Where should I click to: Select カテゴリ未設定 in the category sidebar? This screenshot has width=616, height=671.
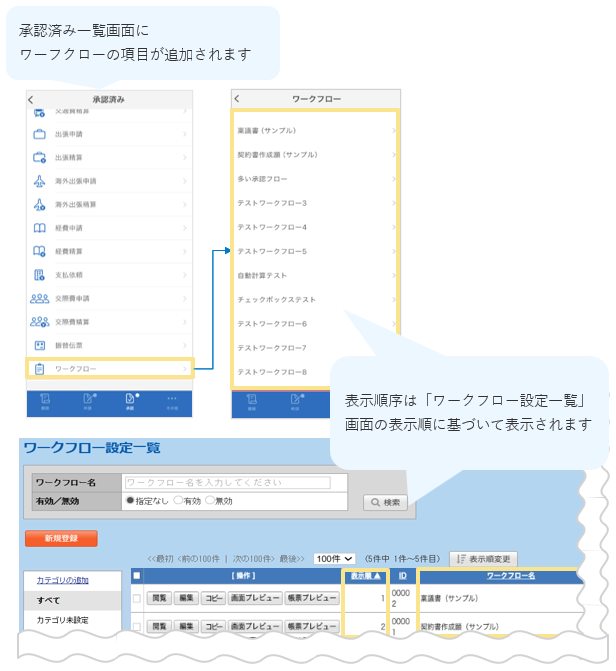coord(62,620)
